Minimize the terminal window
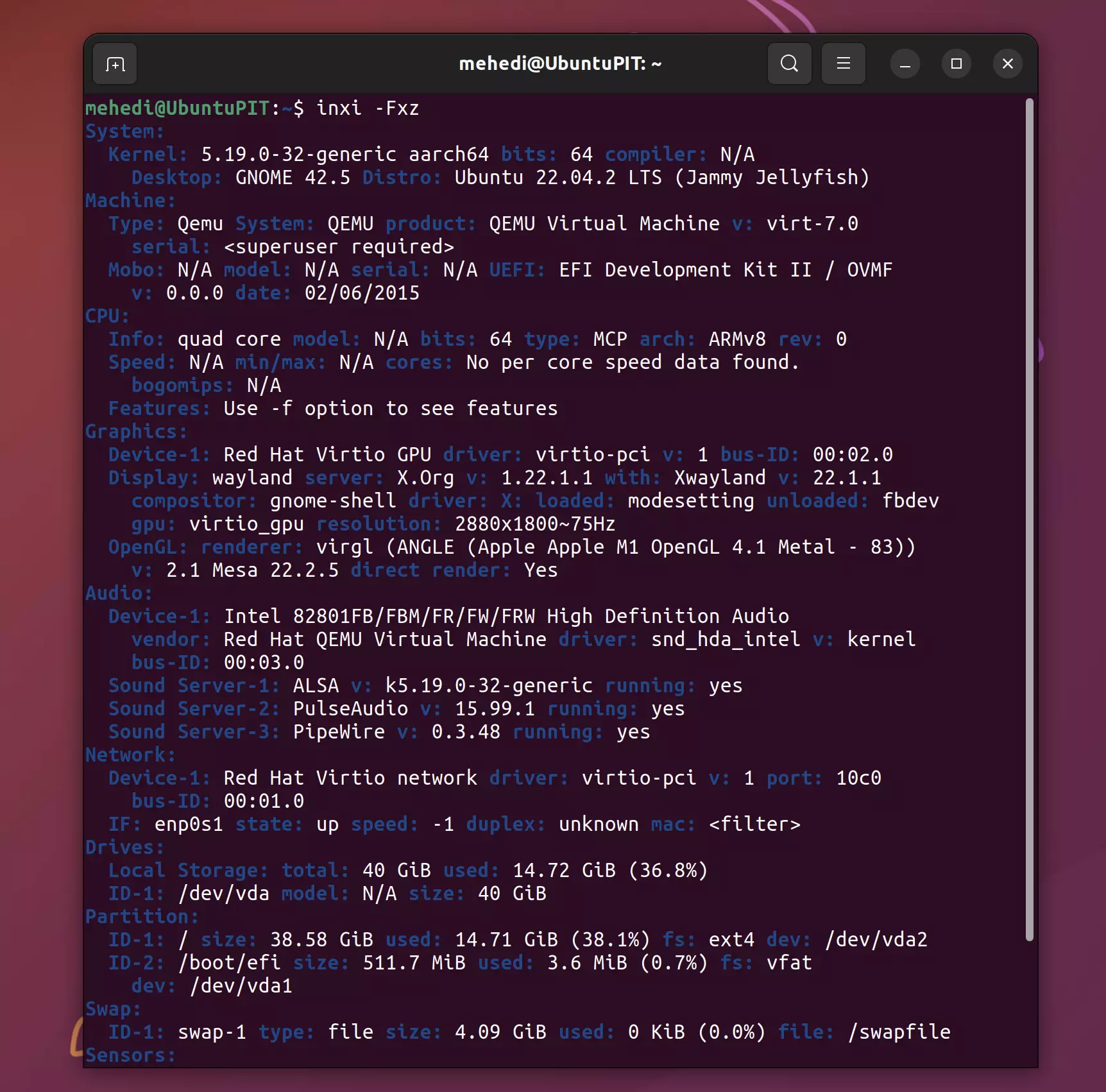The height and width of the screenshot is (1092, 1106). (x=905, y=64)
